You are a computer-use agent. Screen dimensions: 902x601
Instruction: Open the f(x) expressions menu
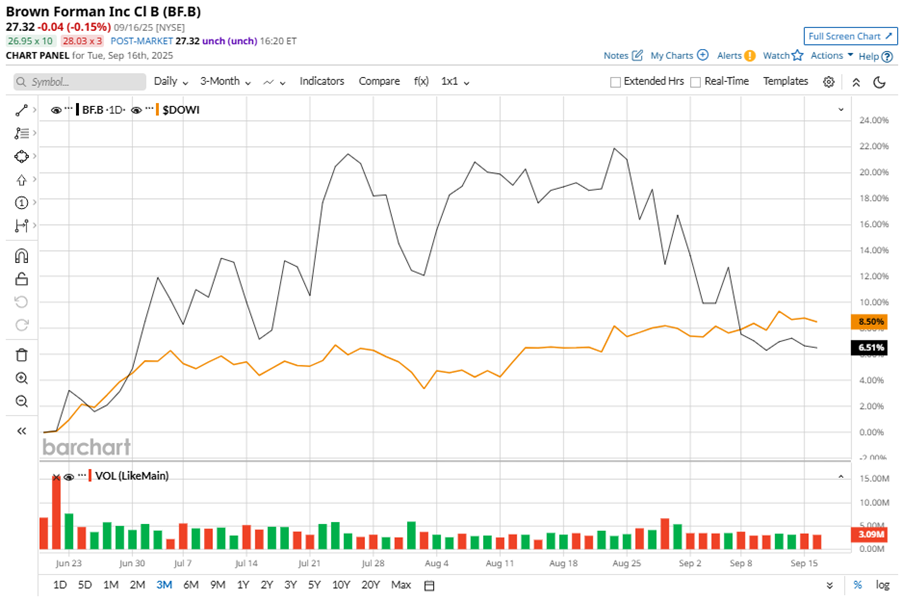tap(421, 81)
